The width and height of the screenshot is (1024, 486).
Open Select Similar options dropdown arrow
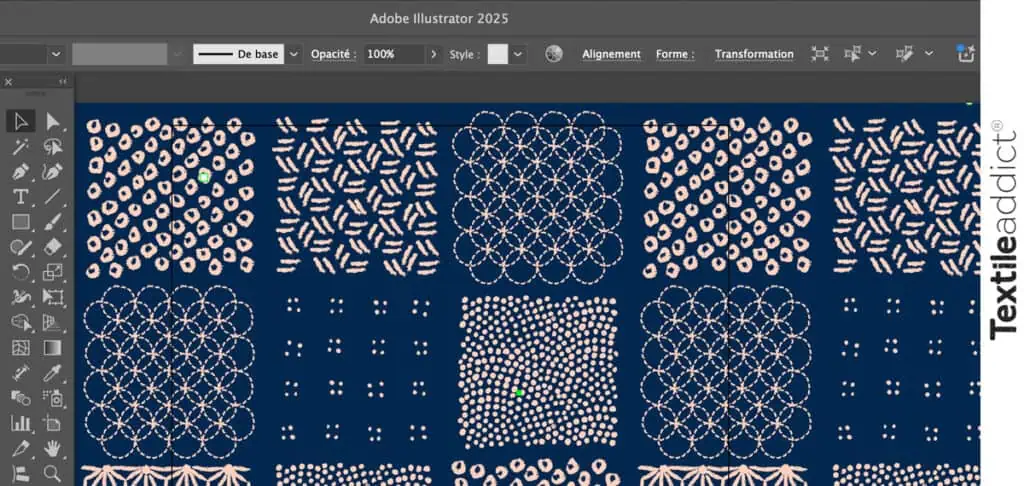(x=872, y=54)
